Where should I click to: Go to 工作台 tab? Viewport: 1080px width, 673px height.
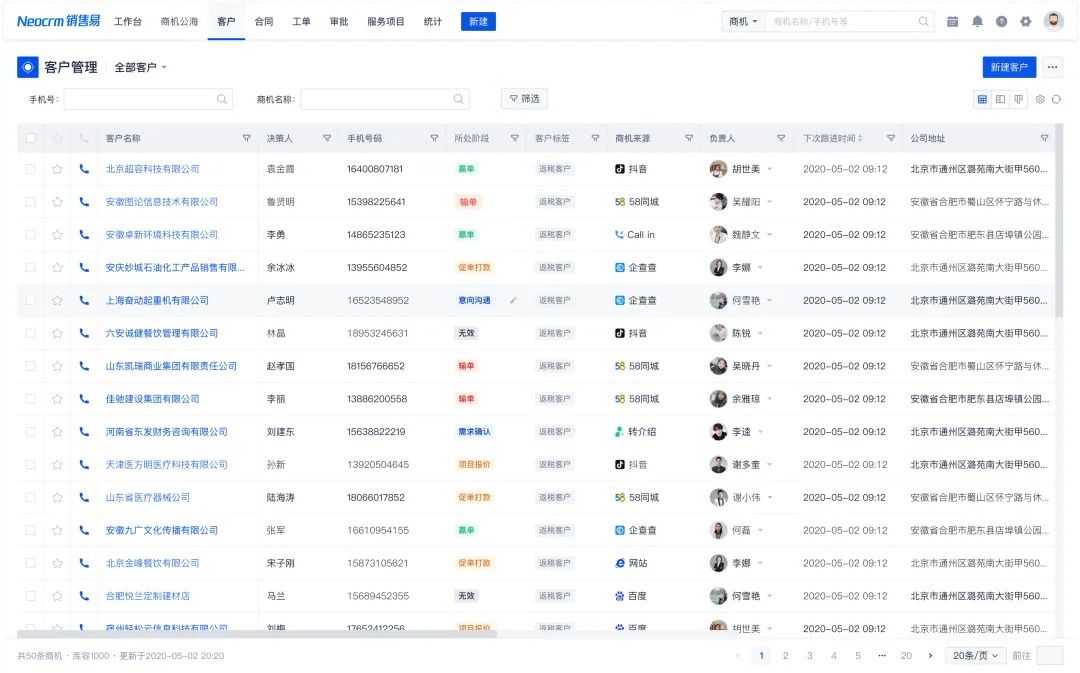127,21
